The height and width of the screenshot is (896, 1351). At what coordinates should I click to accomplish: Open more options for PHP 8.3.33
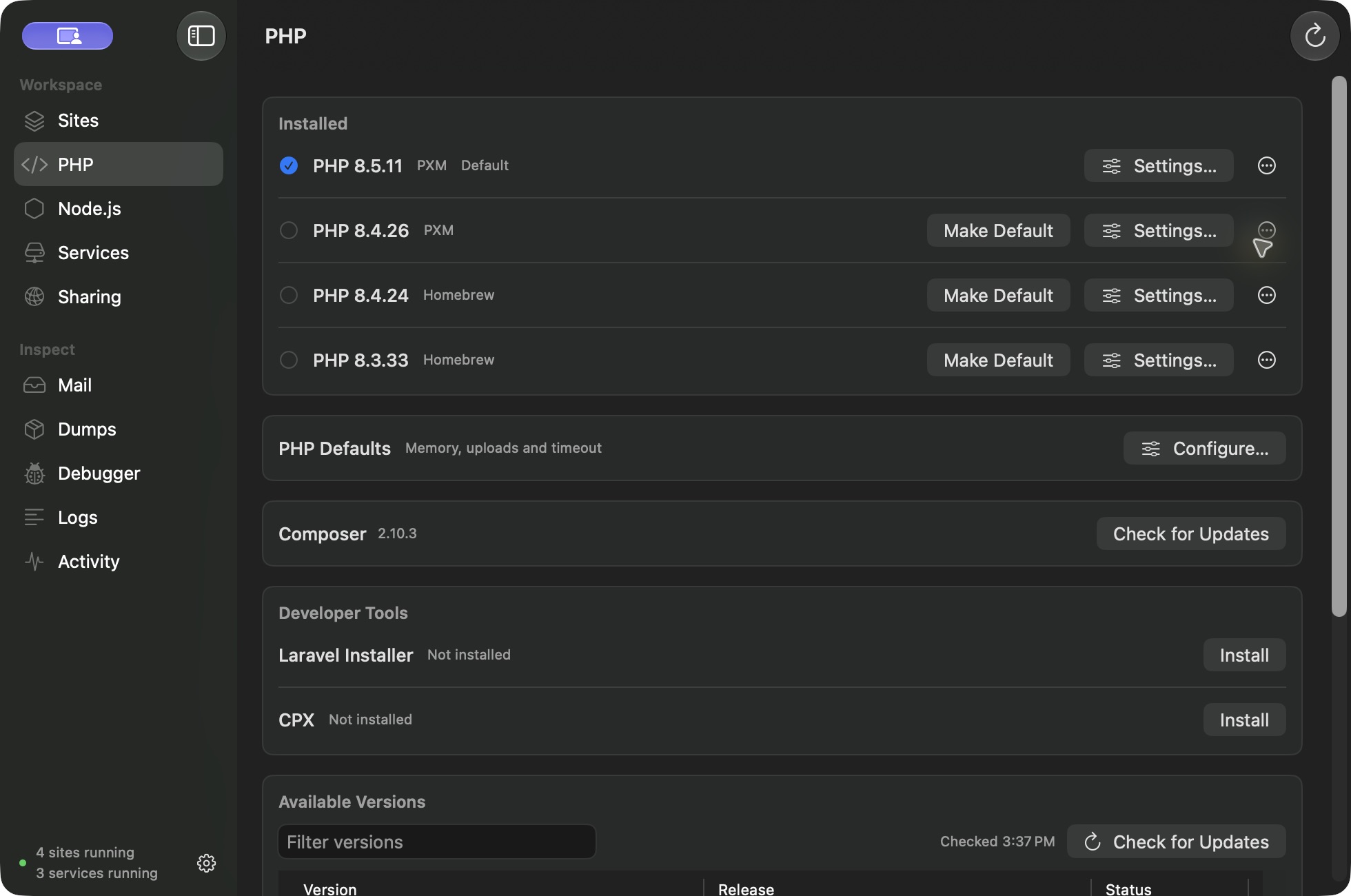(1267, 360)
